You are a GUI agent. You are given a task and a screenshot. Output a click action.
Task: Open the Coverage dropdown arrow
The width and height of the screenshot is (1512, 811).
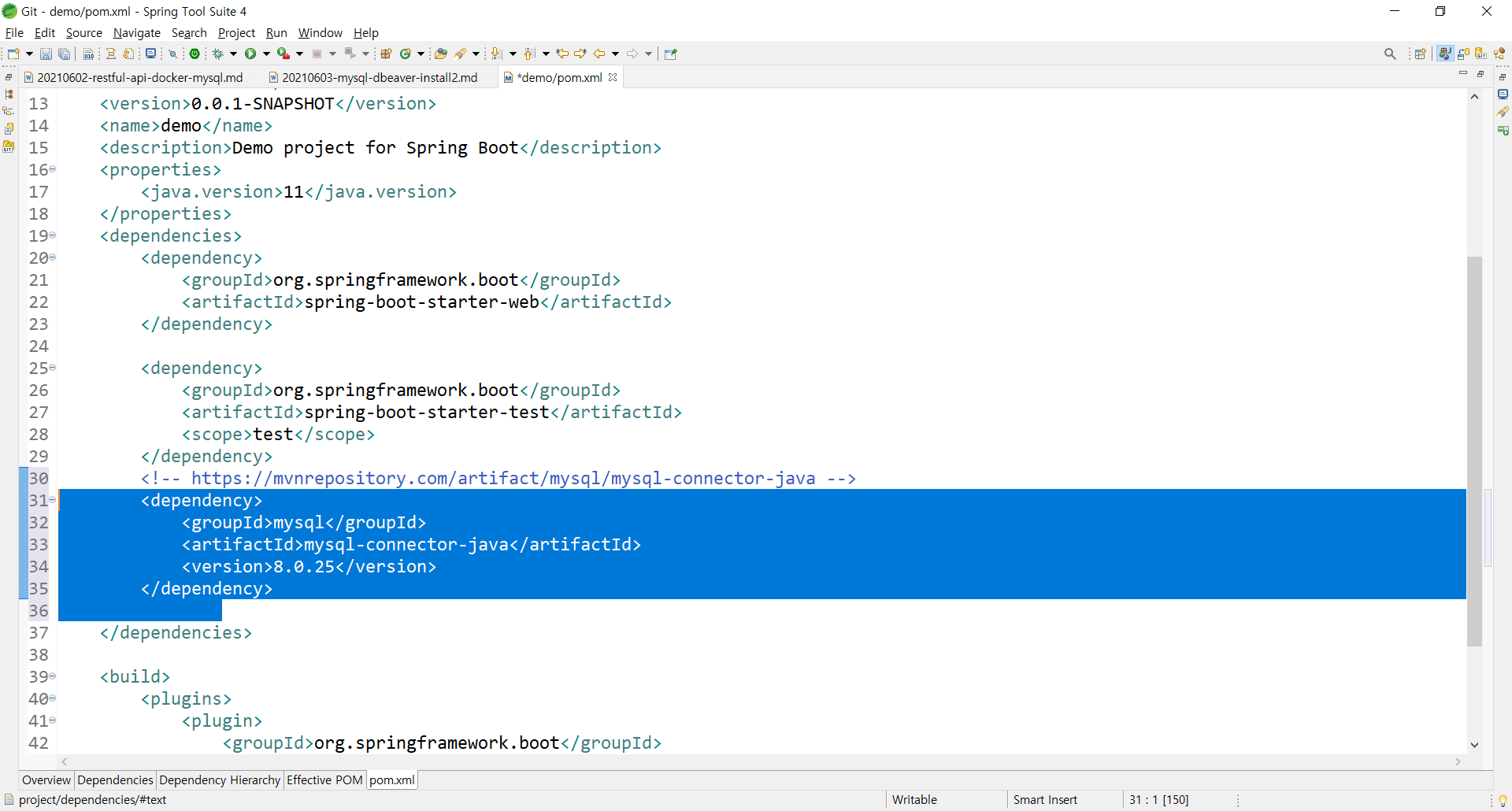pos(299,54)
